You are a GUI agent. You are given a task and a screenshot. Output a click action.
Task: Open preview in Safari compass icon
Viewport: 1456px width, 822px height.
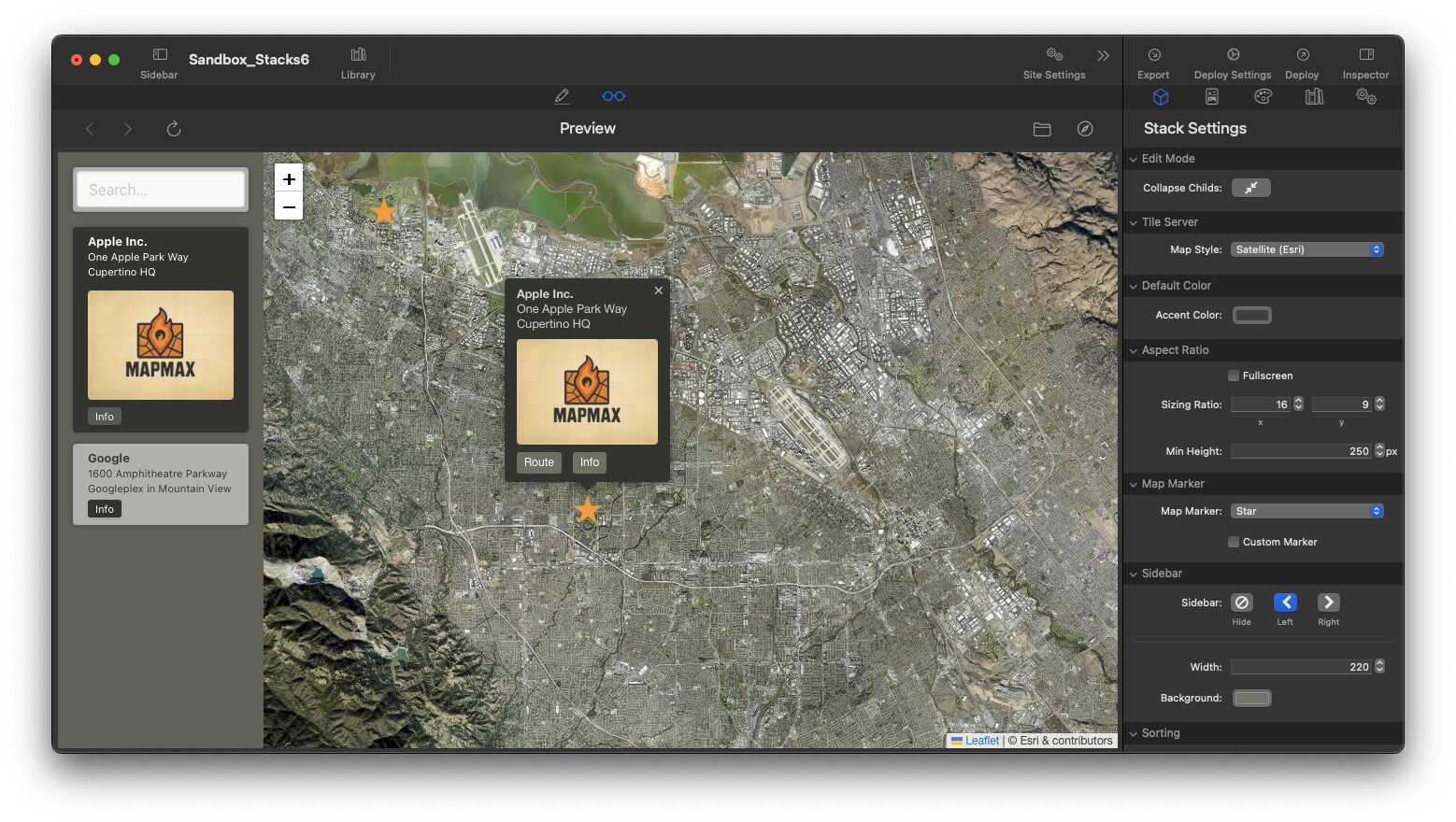1085,129
